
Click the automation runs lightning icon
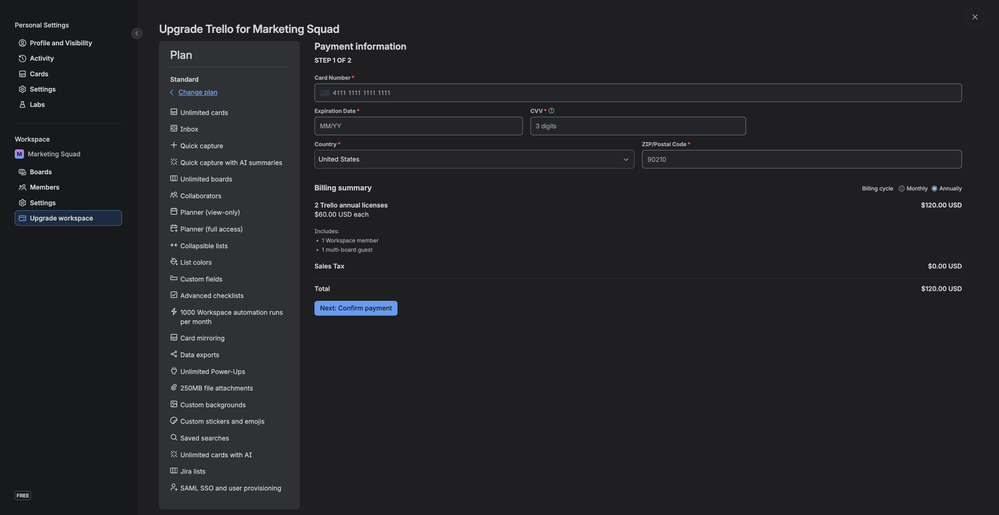[x=173, y=312]
